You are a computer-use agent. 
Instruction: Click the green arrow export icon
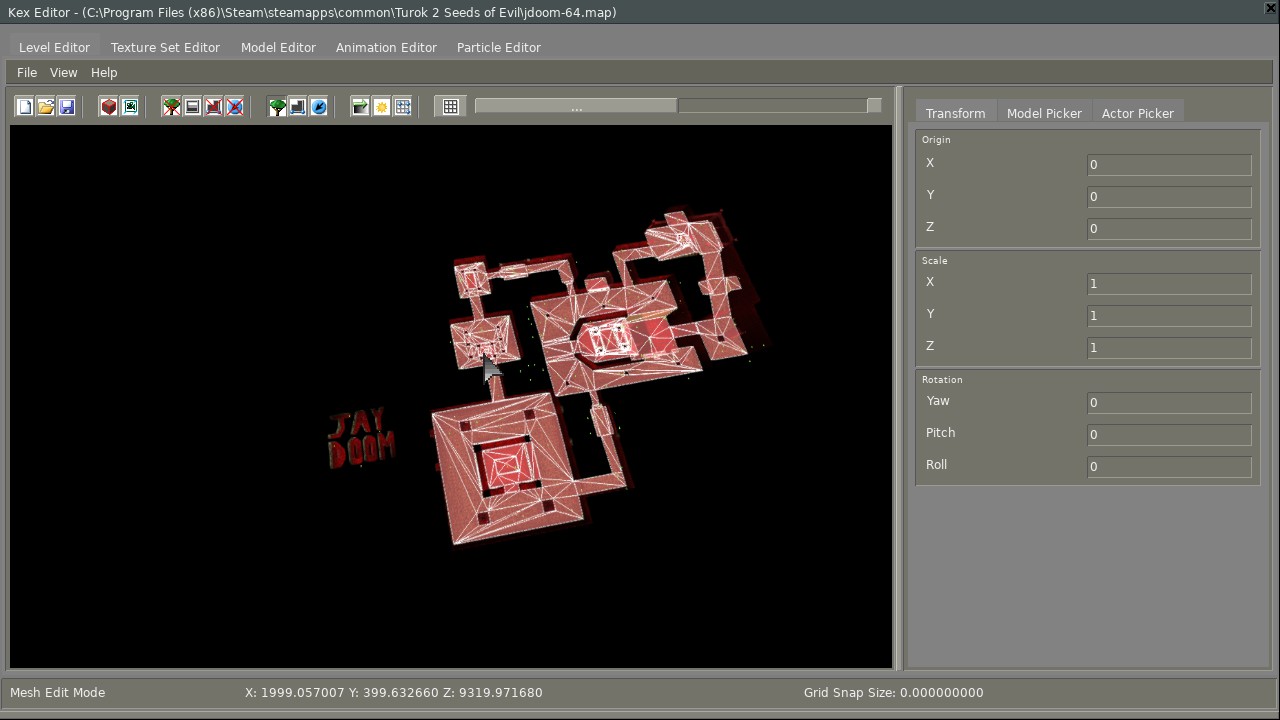(360, 107)
